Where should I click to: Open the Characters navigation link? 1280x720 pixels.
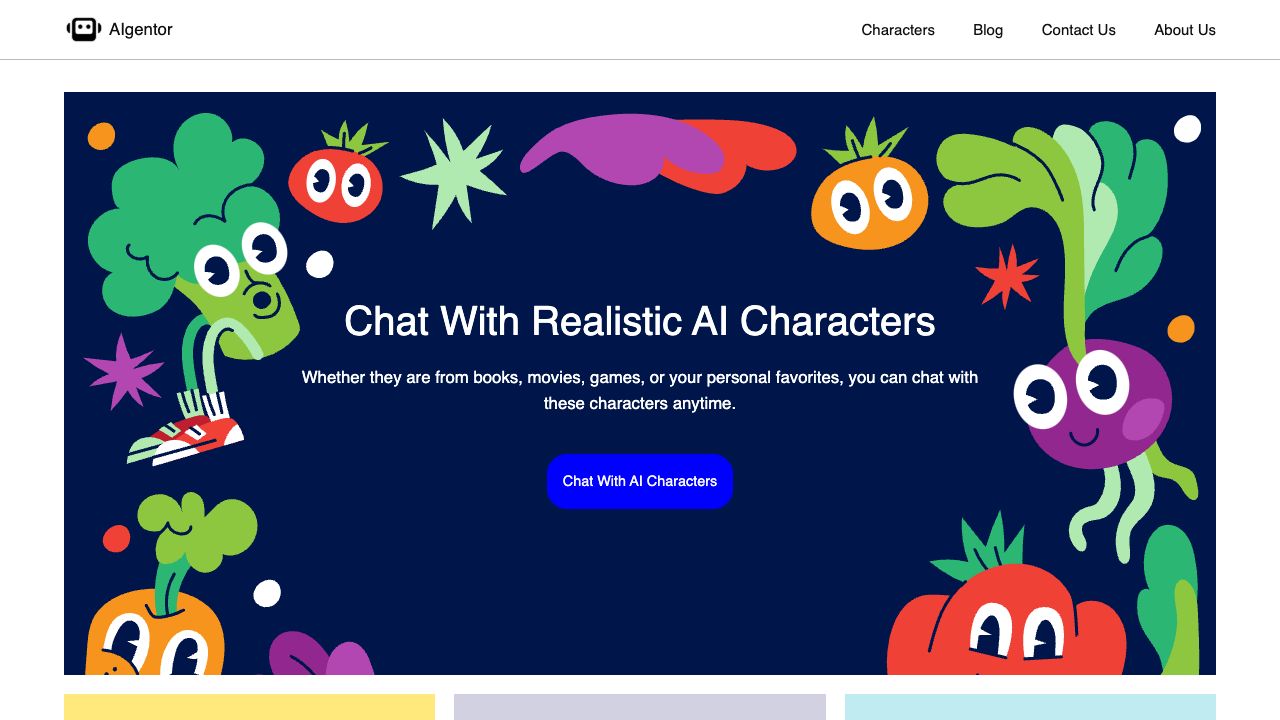[x=897, y=30]
